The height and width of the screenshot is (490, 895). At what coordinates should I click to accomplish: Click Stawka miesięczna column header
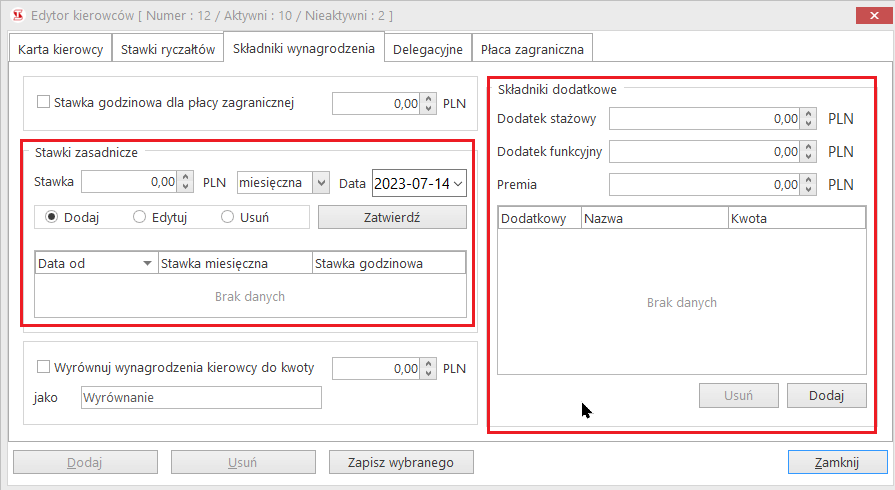[235, 263]
